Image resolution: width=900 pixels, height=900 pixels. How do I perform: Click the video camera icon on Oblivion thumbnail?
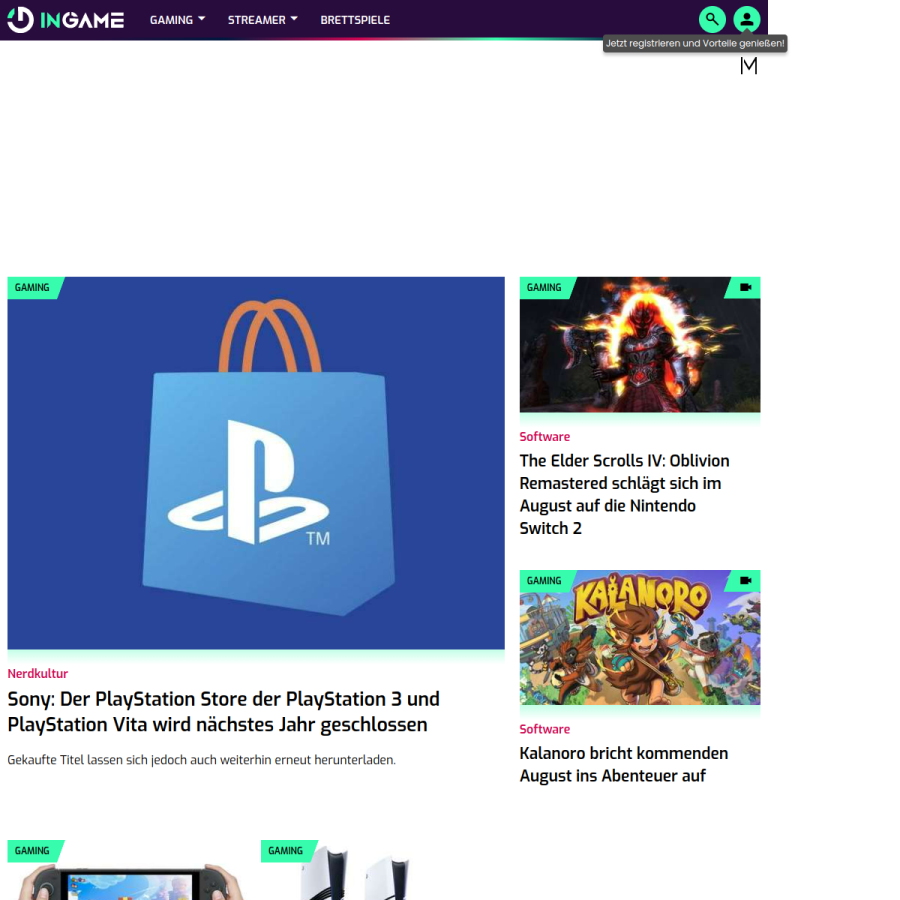coord(745,288)
